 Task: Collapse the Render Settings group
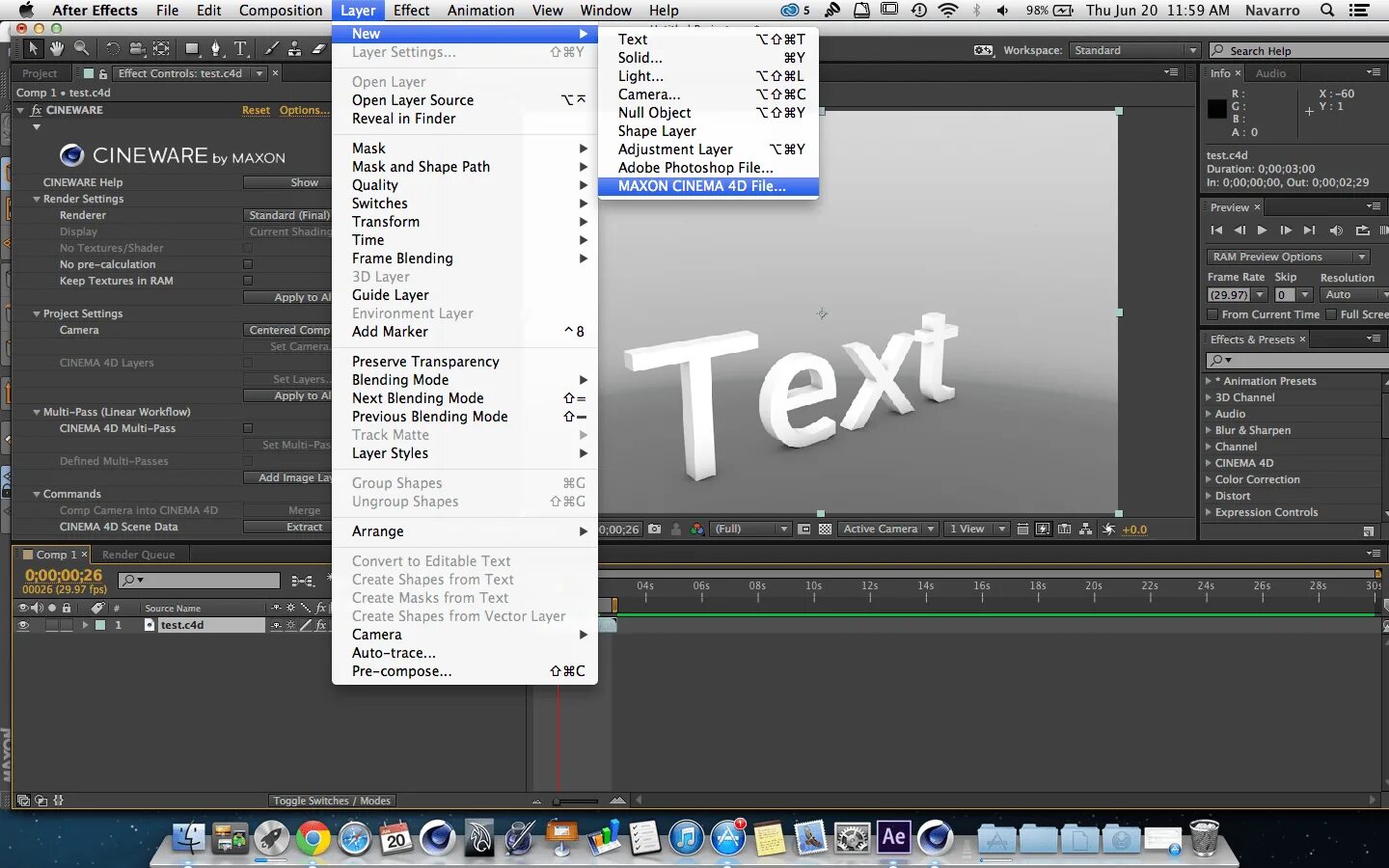pyautogui.click(x=37, y=199)
